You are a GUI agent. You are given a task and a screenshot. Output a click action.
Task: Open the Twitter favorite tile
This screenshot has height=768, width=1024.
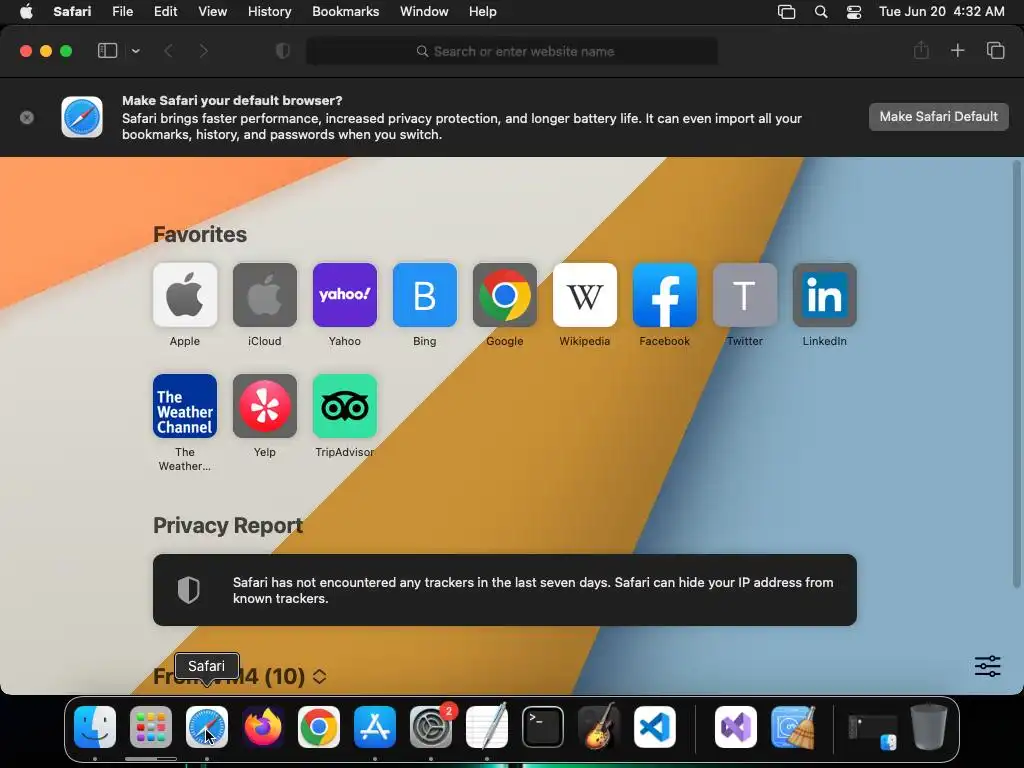744,295
